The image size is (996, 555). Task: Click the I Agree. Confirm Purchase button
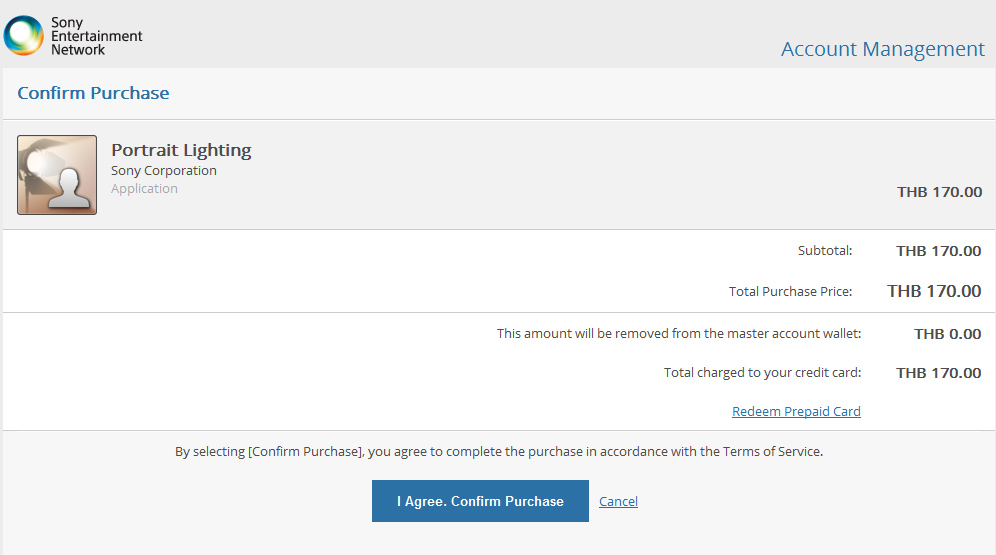click(x=480, y=501)
